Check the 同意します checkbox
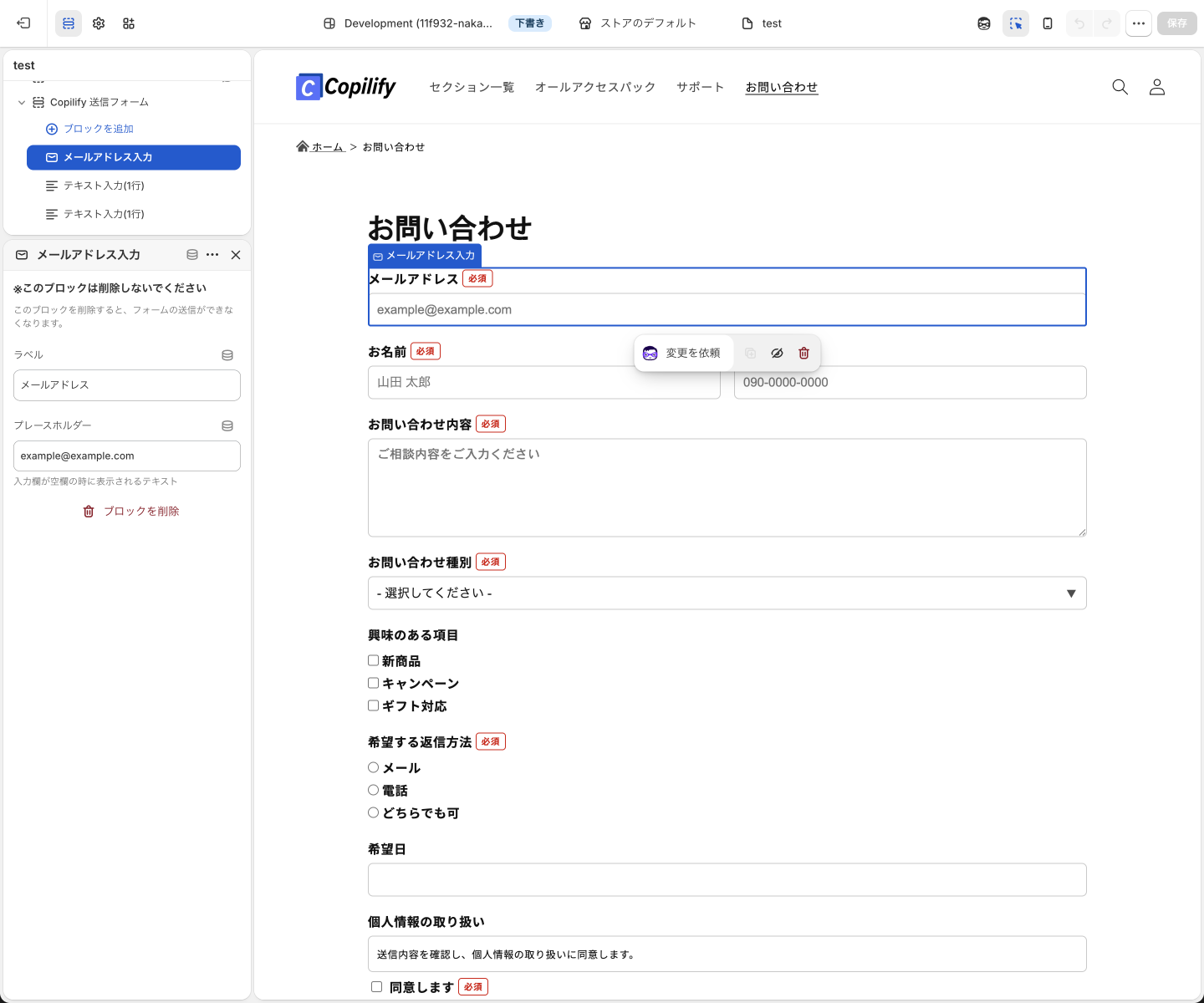The image size is (1204, 1003). click(377, 987)
